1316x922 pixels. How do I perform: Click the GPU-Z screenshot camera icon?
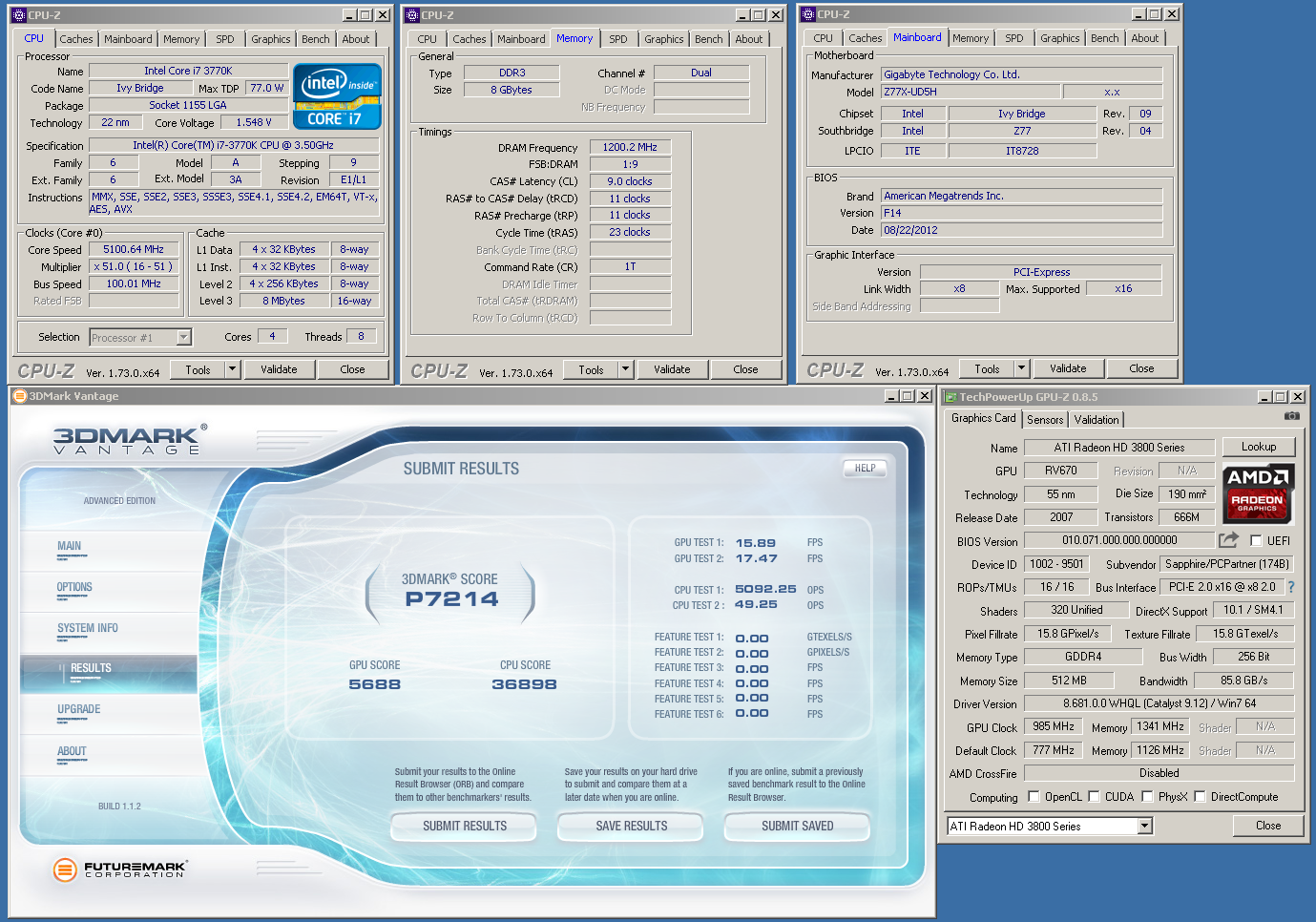[x=1291, y=416]
